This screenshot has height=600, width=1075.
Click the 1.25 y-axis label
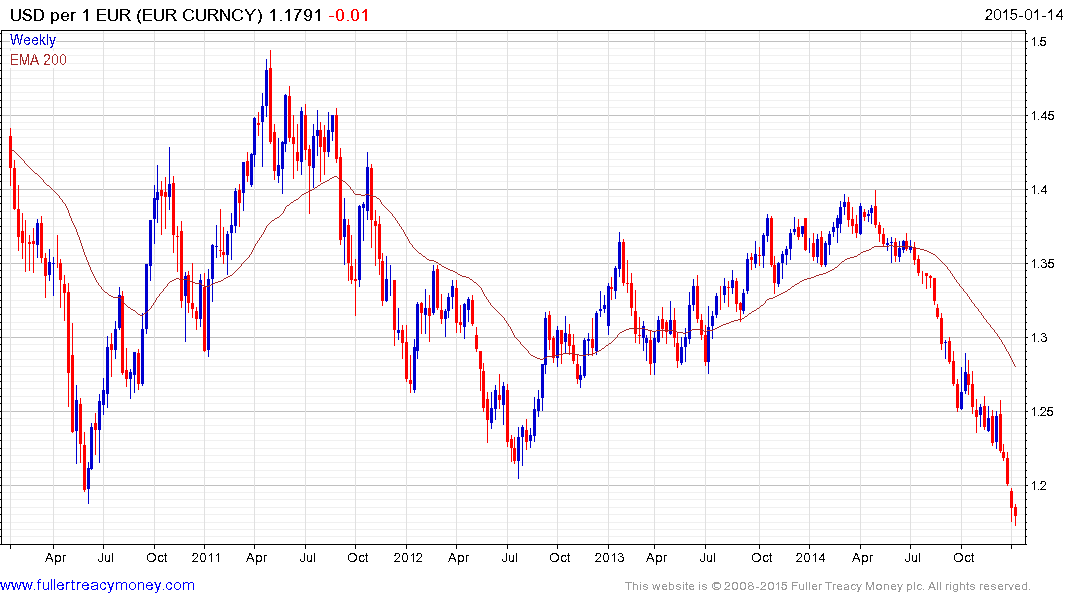tap(1042, 411)
